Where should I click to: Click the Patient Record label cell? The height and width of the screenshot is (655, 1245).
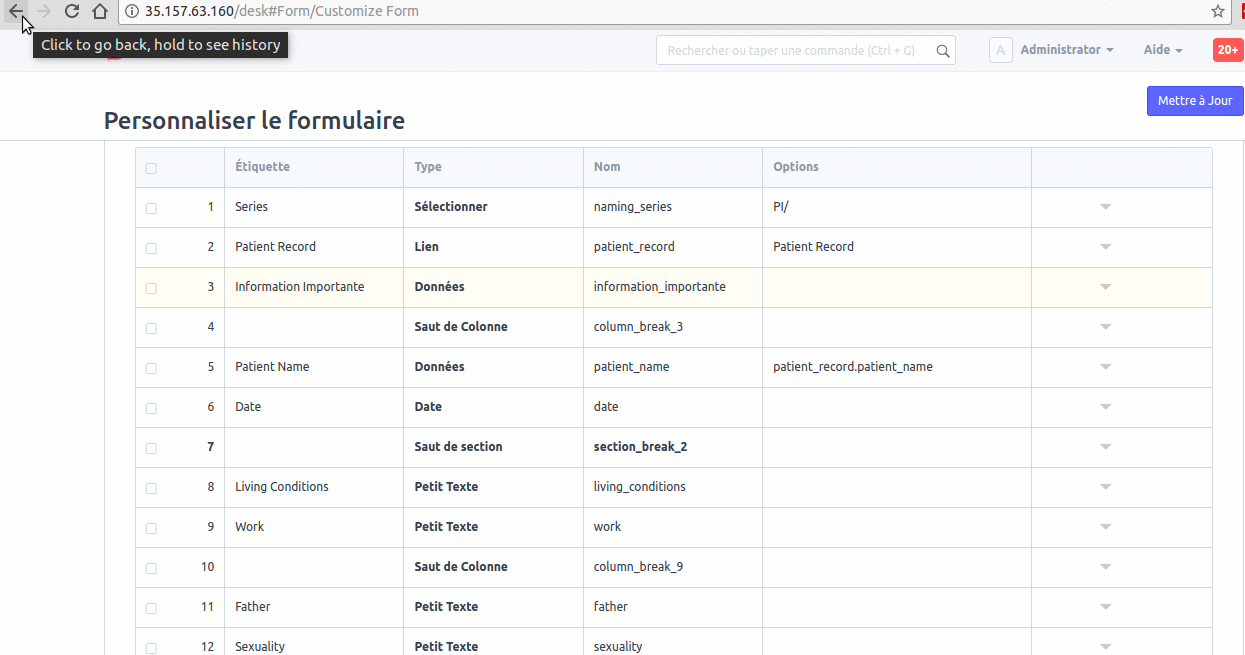pyautogui.click(x=313, y=247)
